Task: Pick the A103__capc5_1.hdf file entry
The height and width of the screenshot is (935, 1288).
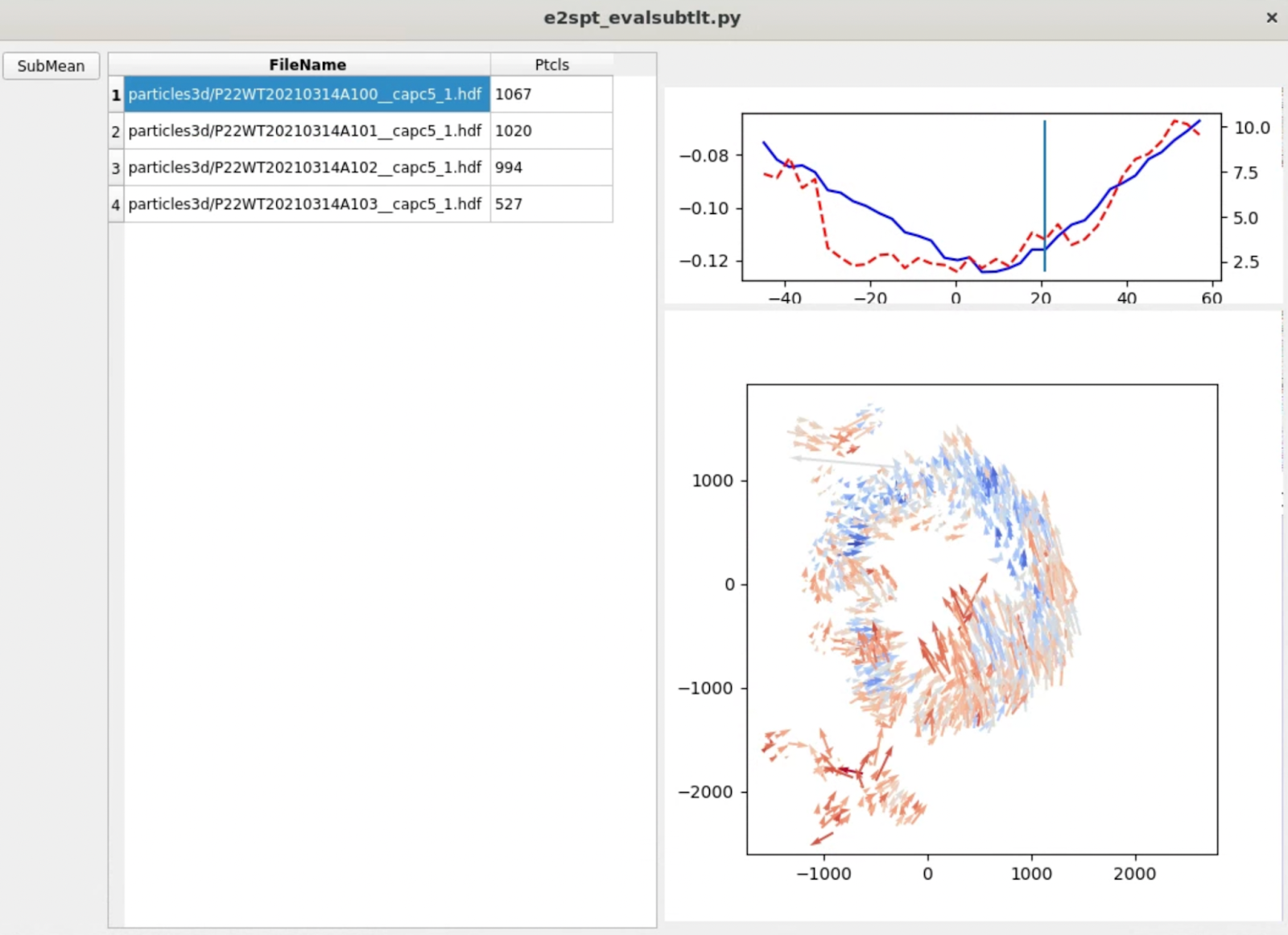Action: coord(305,204)
